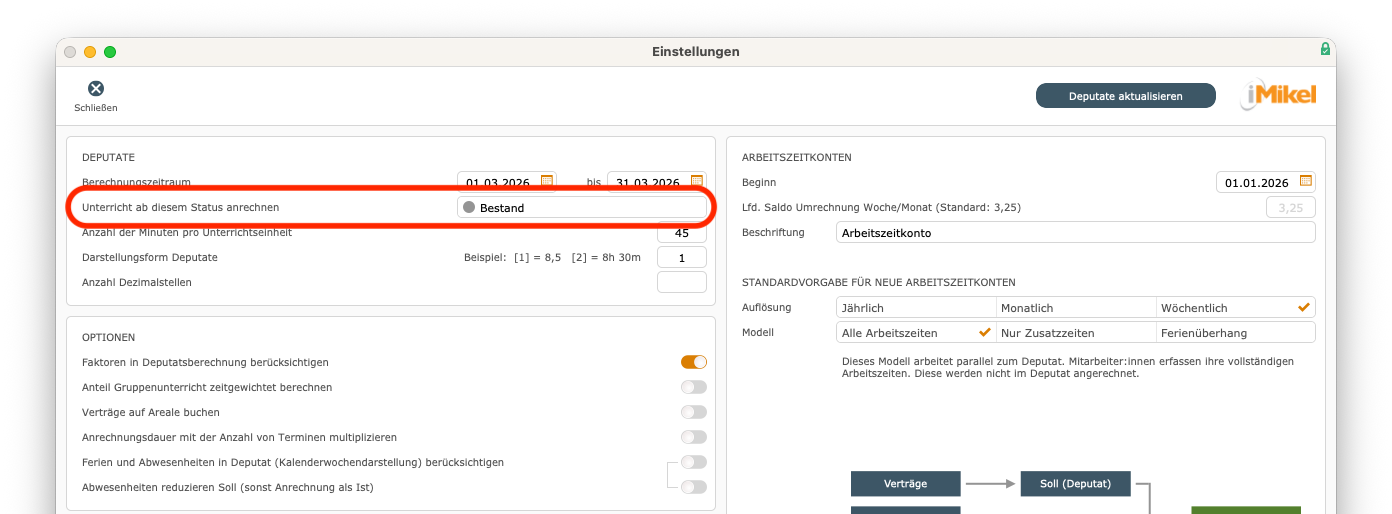Screen dimensions: 1392x514
Task: Enable Anteil Gruppenunterricht zeitgewichtet berechnen
Action: pyautogui.click(x=694, y=387)
